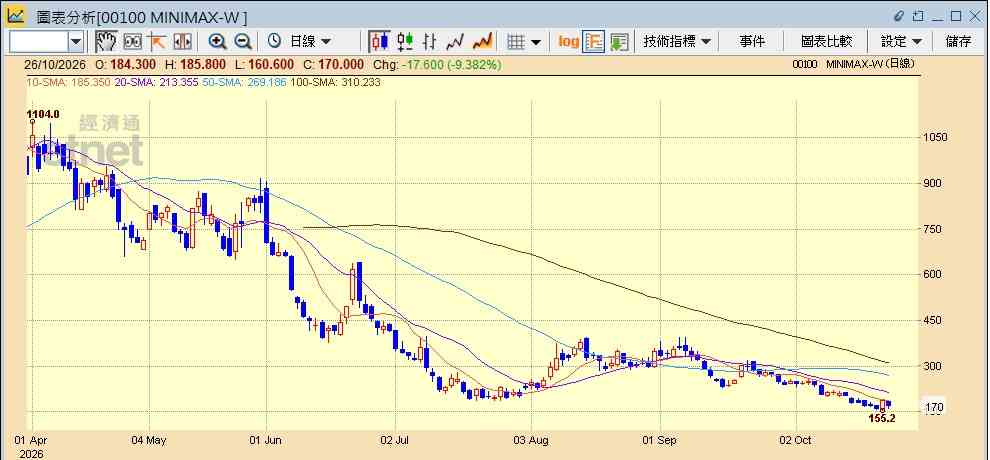Click the Chg -17.600 (-9.382%) value

(x=438, y=64)
